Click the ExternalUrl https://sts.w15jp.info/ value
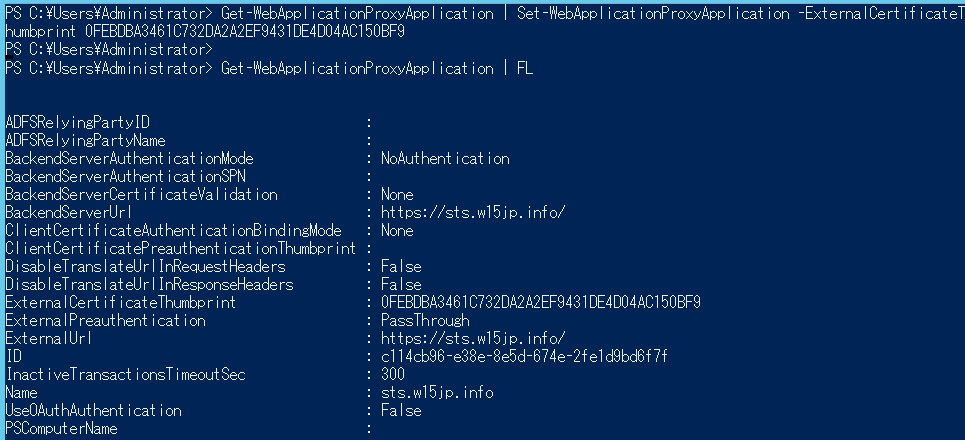Screen dimensions: 965x440 (x=473, y=338)
